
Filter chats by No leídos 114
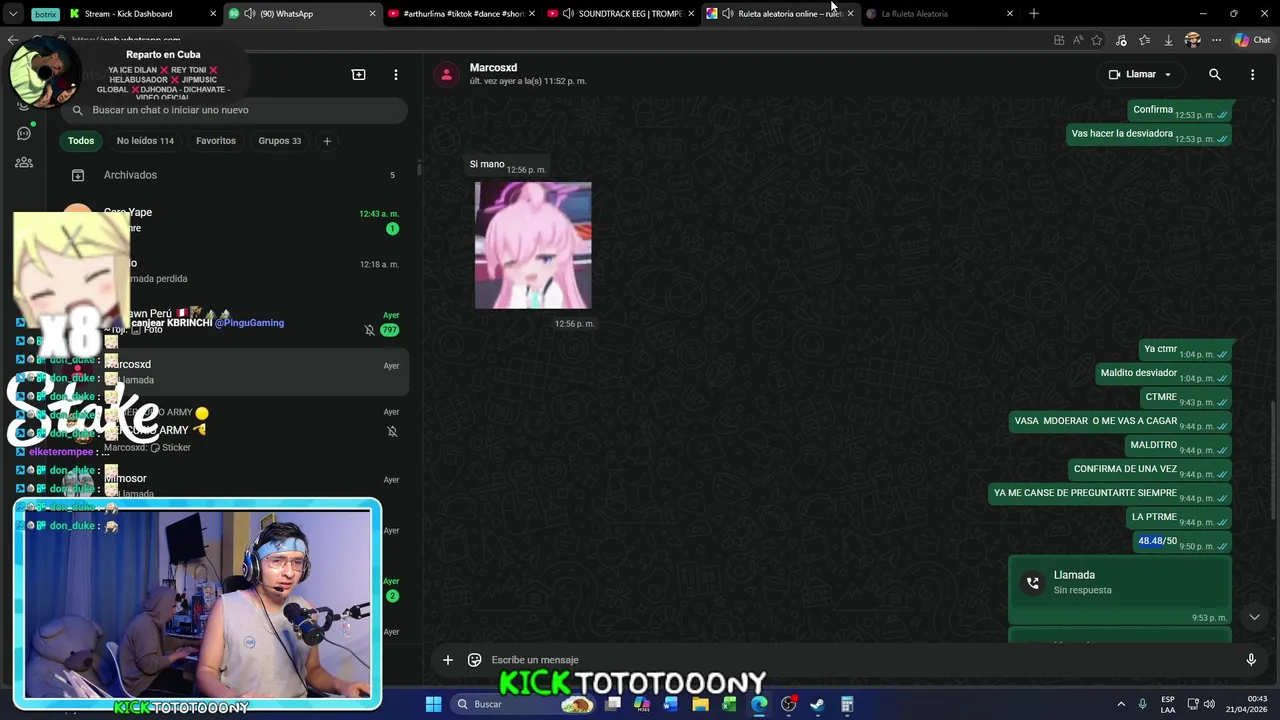click(x=145, y=141)
